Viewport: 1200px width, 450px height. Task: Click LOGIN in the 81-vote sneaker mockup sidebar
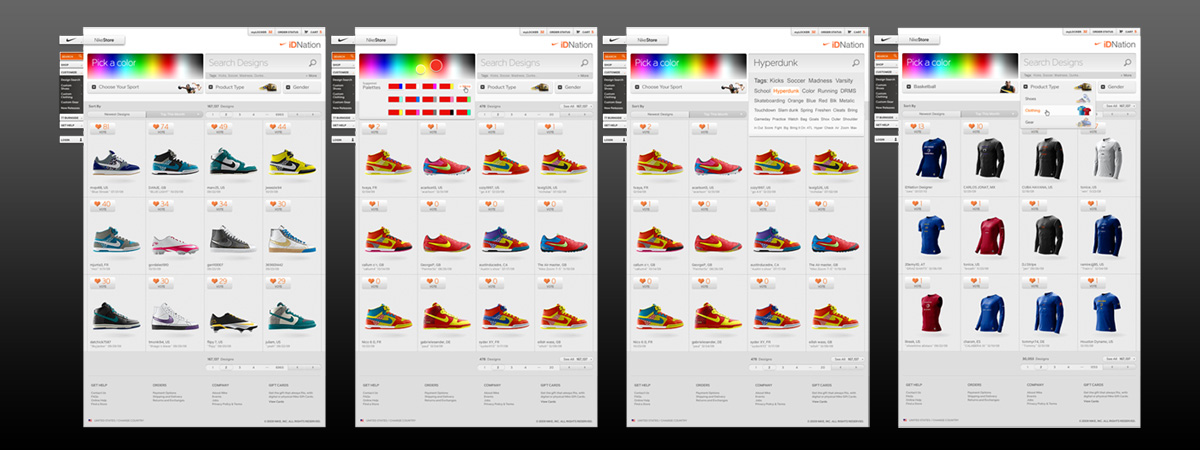[69, 140]
